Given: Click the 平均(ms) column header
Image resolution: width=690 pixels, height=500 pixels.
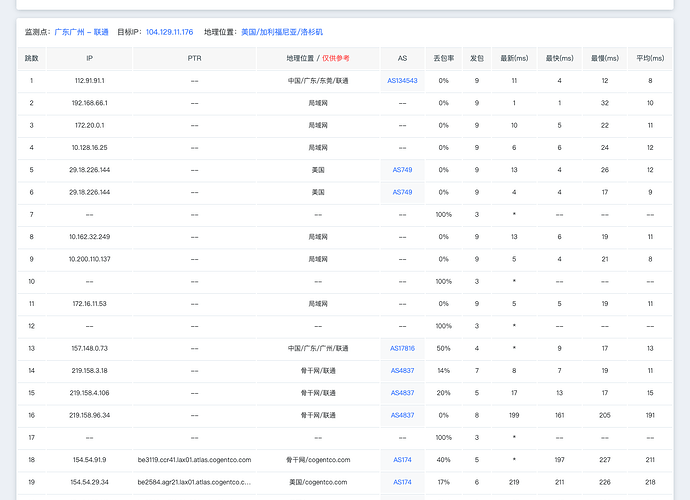Looking at the screenshot, I should pos(650,58).
